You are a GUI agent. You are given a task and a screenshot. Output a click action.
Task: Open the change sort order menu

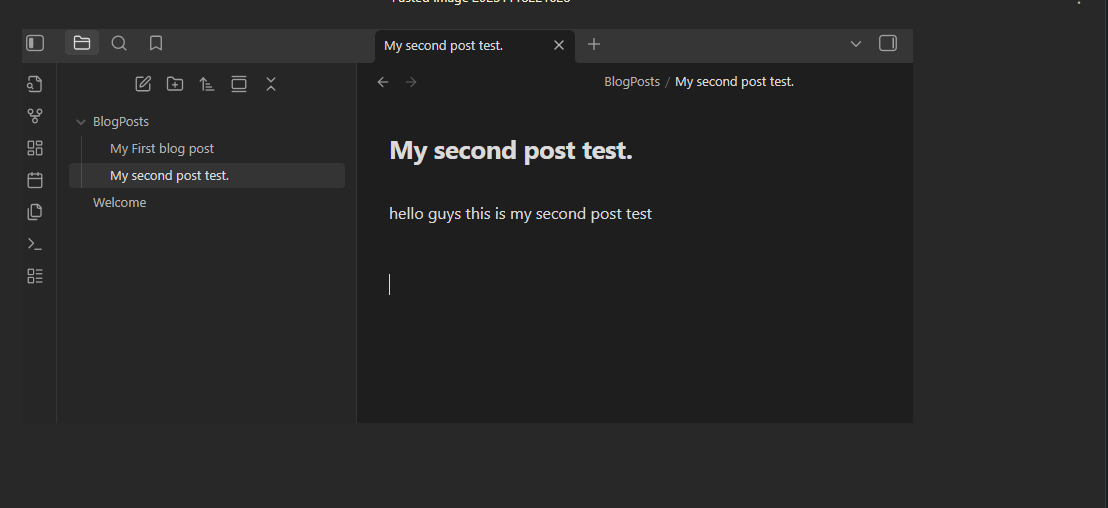pos(207,84)
